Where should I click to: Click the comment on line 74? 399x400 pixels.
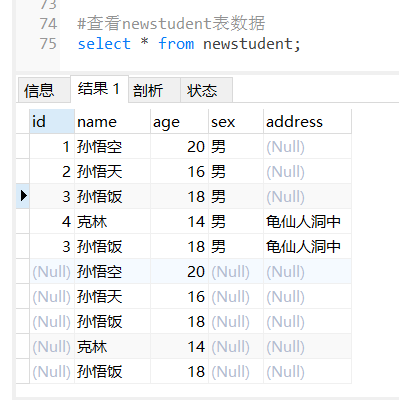[x=171, y=24]
